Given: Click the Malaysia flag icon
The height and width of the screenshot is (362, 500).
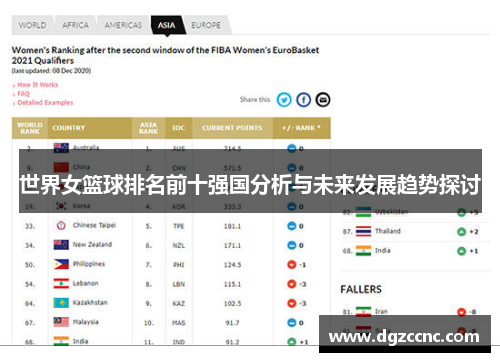Looking at the screenshot, I should pyautogui.click(x=61, y=322).
